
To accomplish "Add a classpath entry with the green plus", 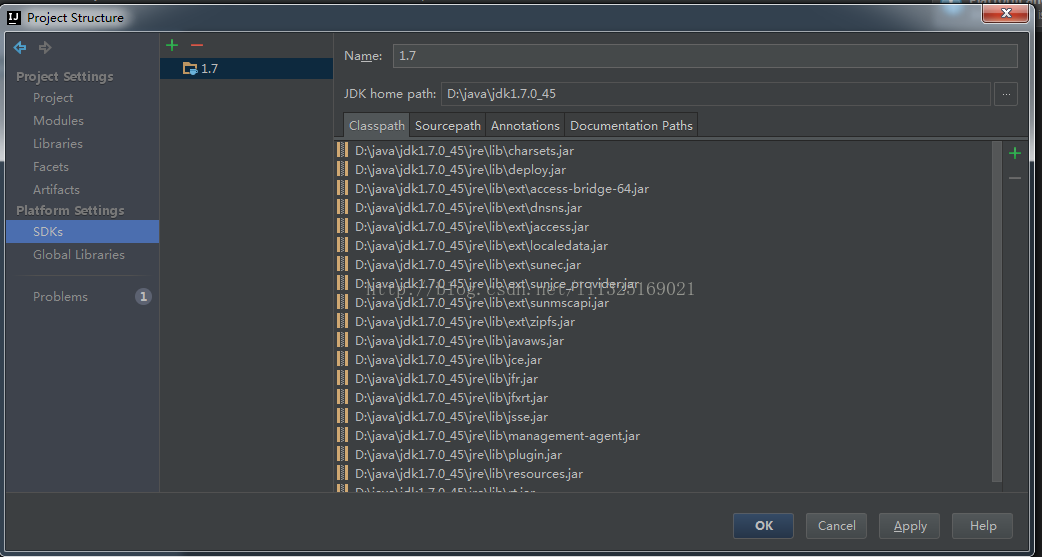I will (1015, 154).
